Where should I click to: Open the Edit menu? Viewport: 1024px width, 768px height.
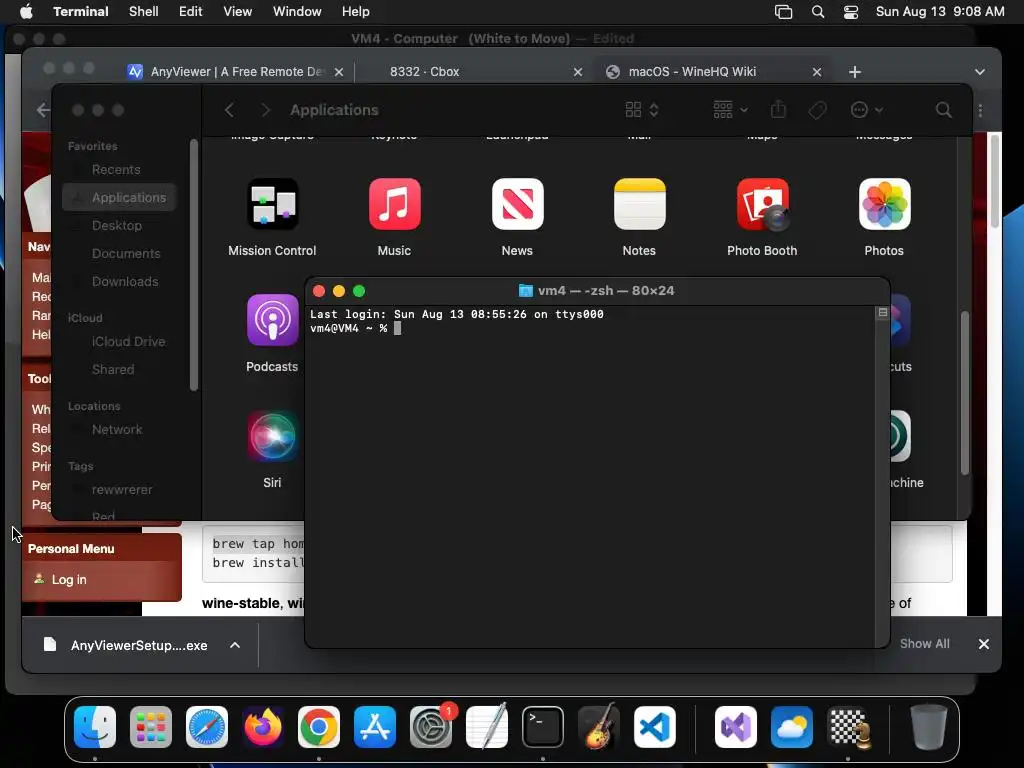tap(191, 12)
